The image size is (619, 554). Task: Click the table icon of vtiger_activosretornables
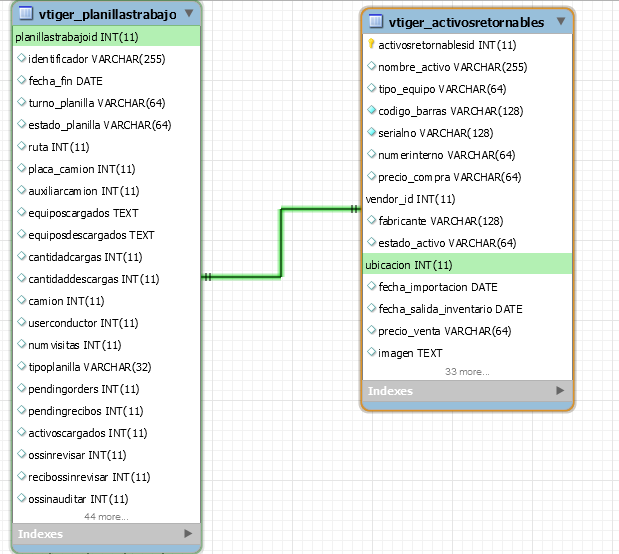coord(375,21)
